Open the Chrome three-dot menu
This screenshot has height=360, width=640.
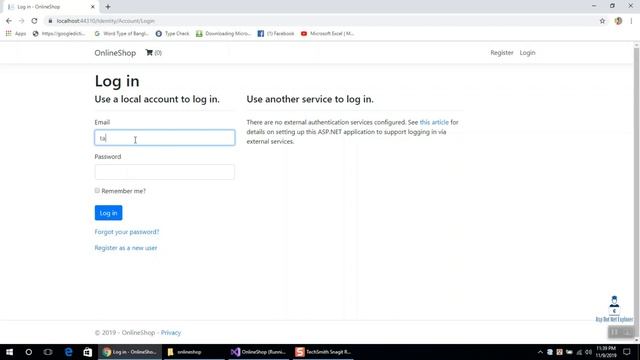click(631, 21)
